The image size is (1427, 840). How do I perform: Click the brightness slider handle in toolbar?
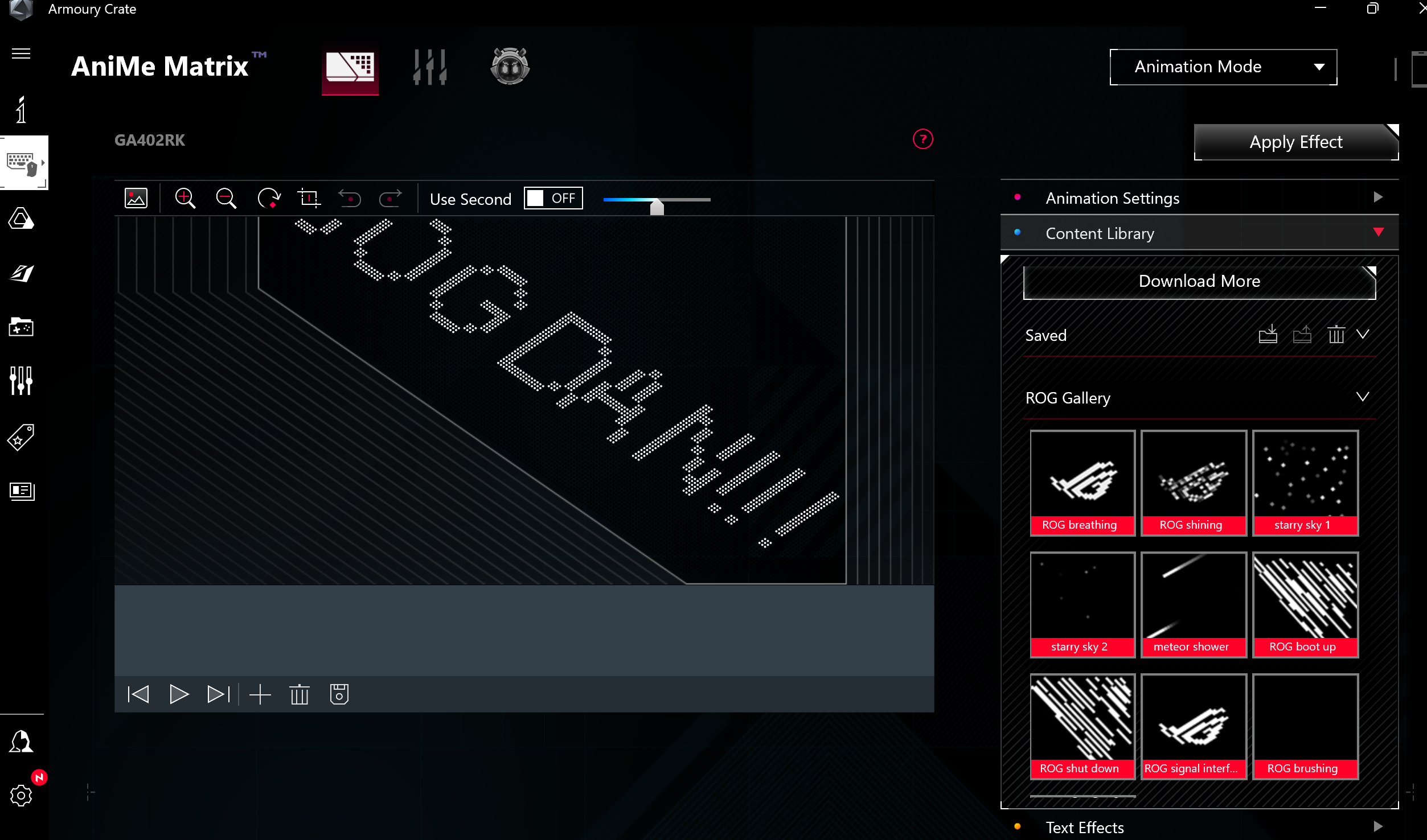[x=657, y=206]
